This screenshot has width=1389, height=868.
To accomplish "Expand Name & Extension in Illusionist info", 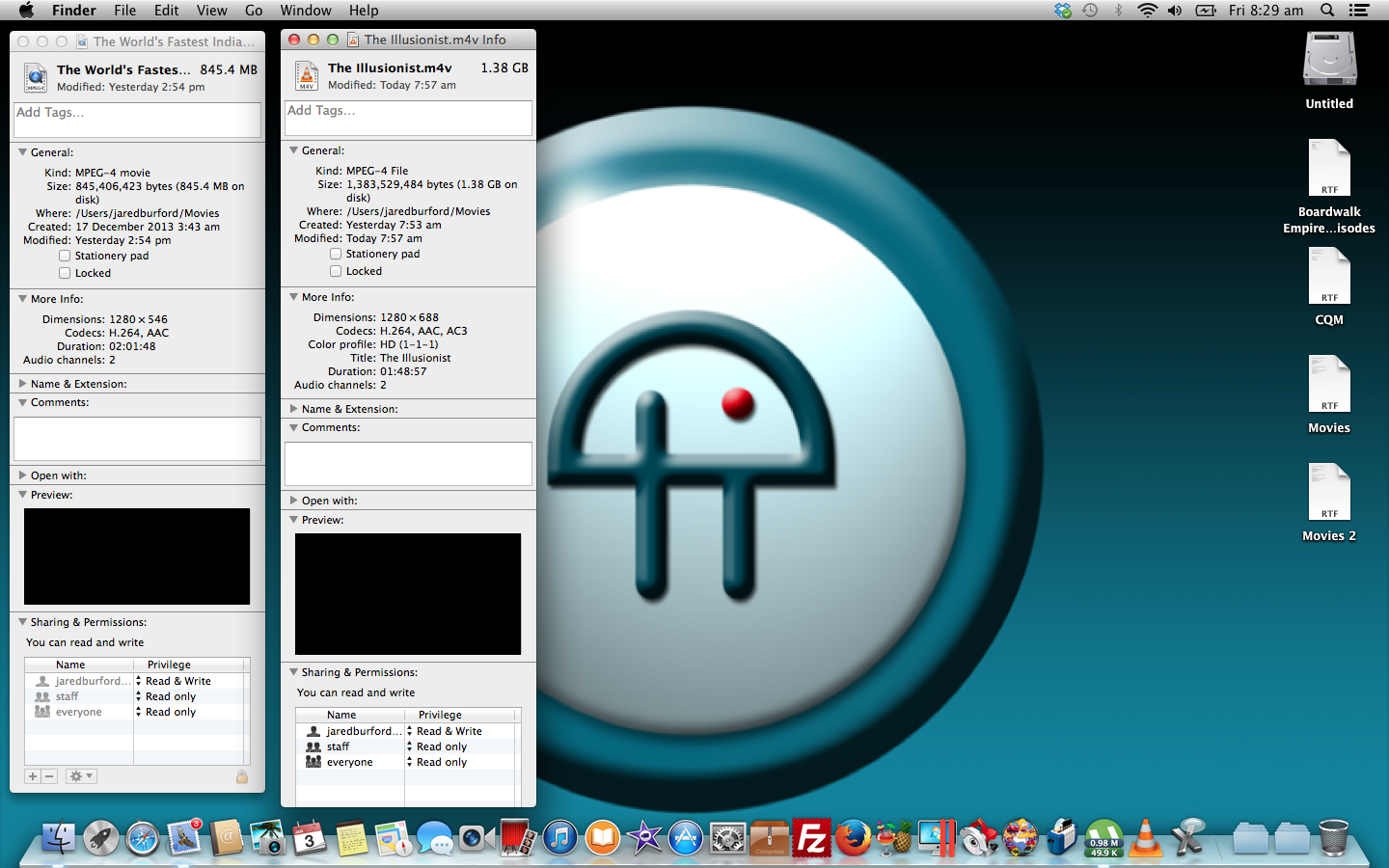I will (x=294, y=409).
